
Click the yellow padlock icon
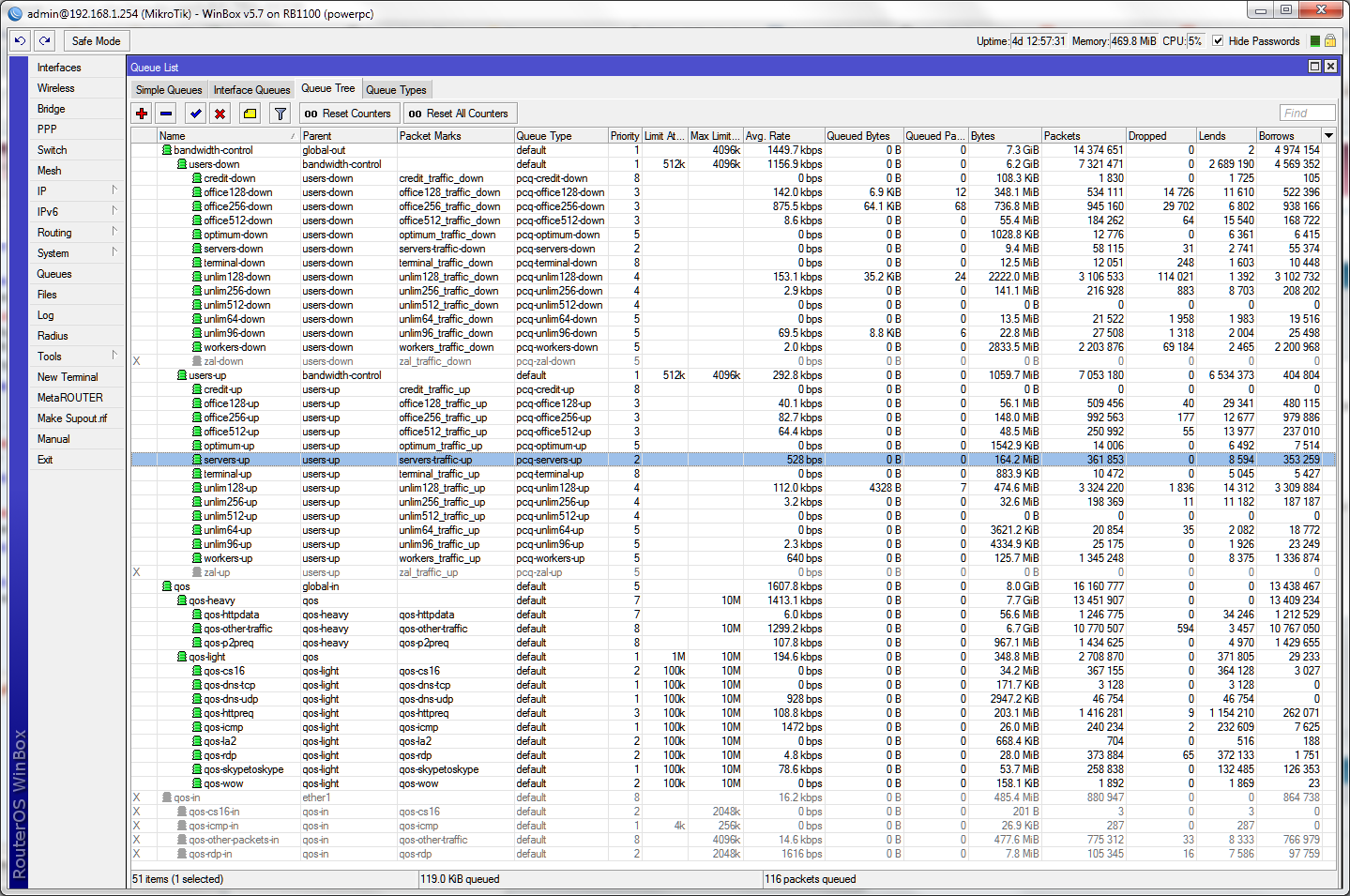point(1330,40)
